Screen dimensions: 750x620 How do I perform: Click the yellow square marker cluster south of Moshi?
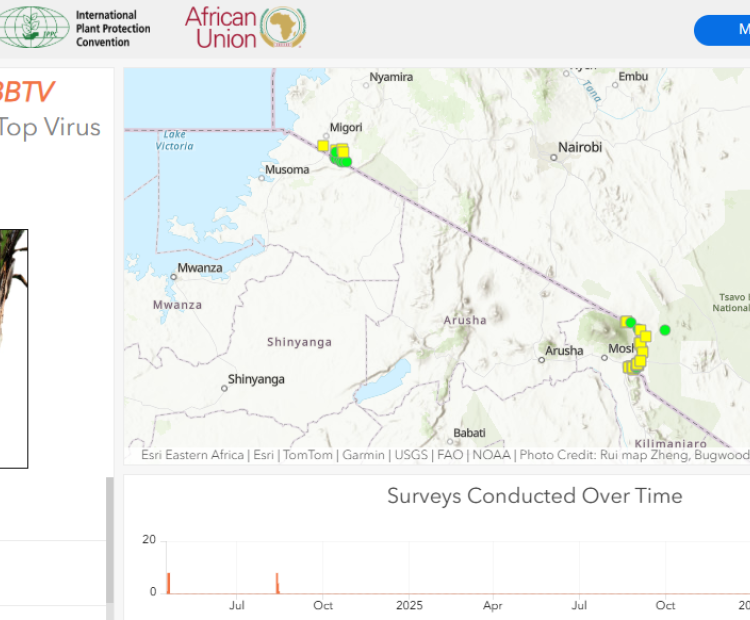point(634,366)
